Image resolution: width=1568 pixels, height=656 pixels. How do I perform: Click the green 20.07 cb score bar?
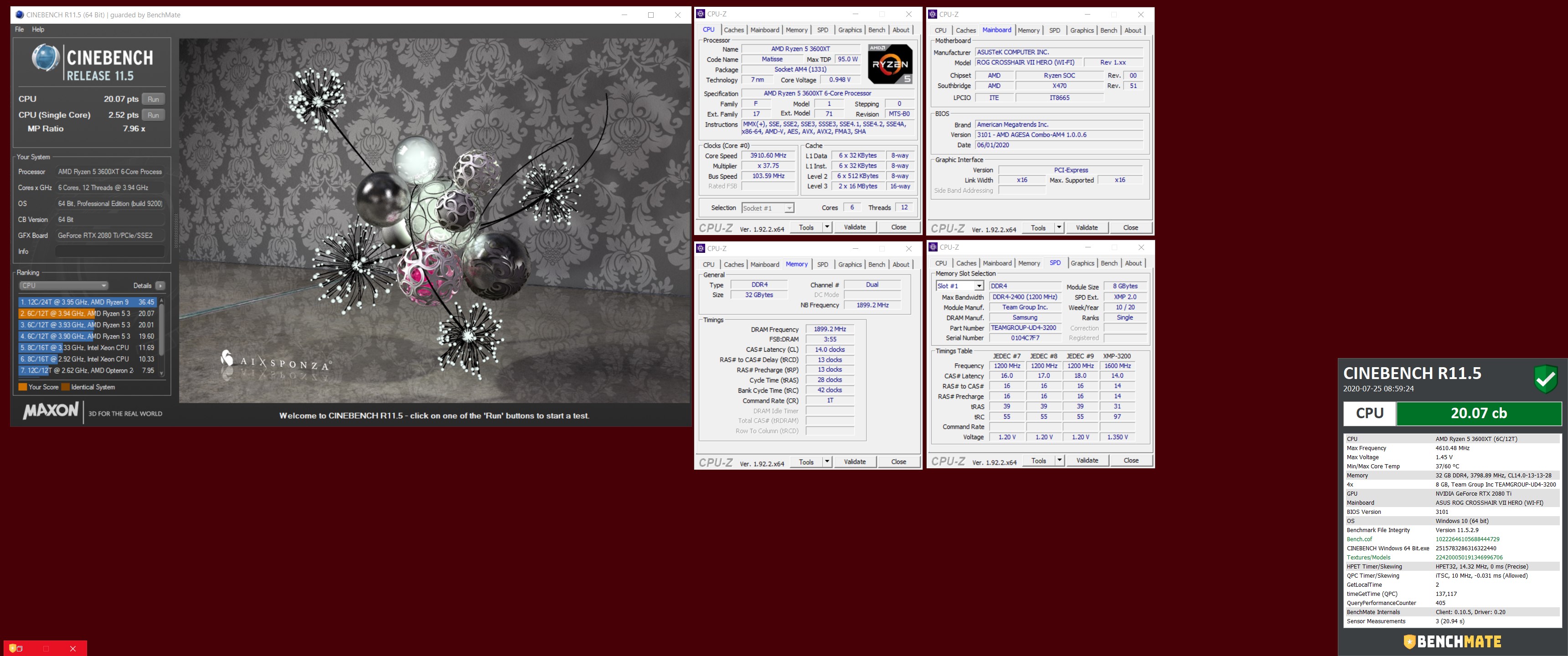click(x=1479, y=413)
